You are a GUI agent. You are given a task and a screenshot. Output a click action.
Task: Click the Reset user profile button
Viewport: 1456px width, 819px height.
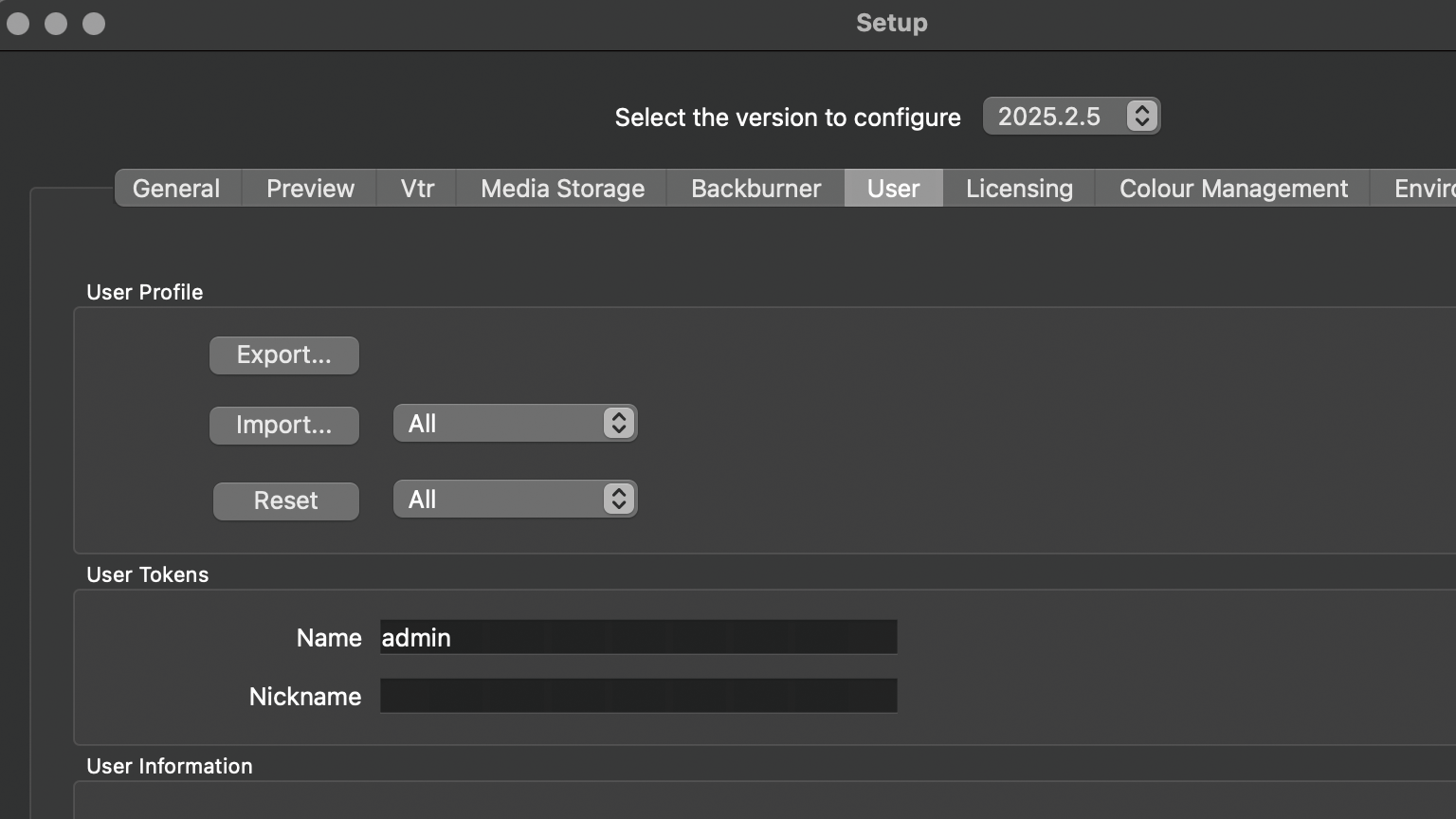[x=285, y=500]
